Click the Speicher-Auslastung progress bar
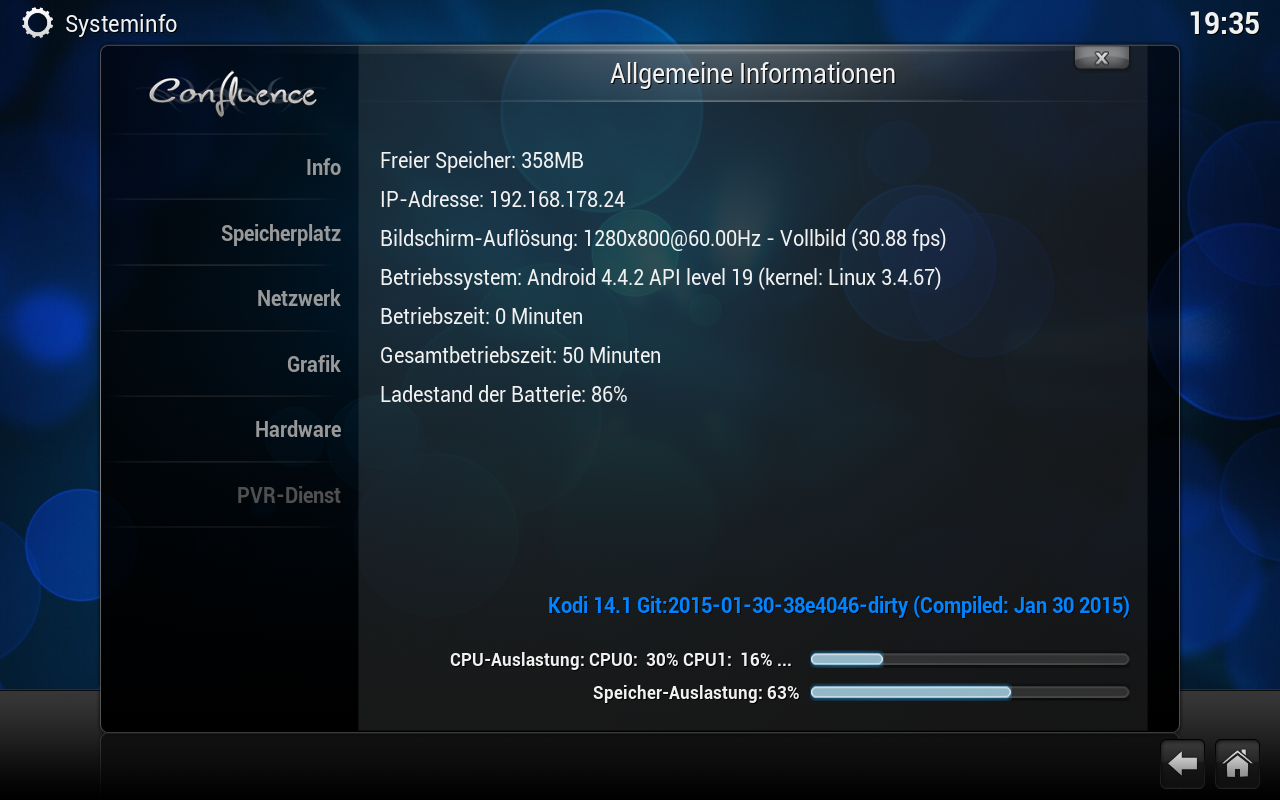The height and width of the screenshot is (800, 1280). [969, 692]
